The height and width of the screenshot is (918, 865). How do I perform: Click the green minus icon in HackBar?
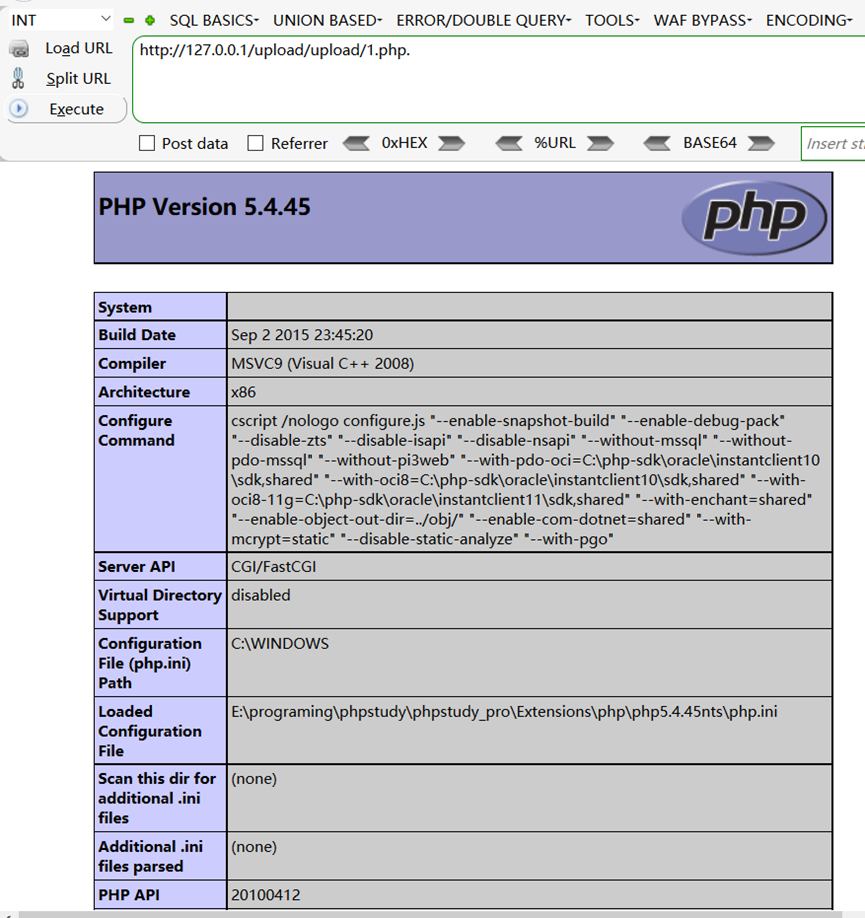pos(129,20)
